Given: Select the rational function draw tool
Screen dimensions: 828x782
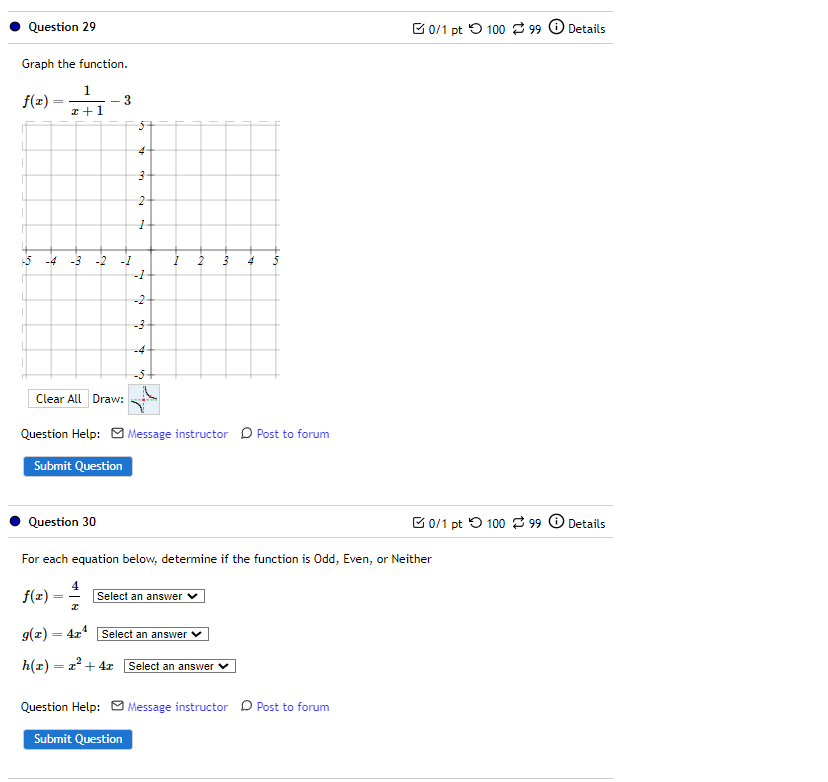Looking at the screenshot, I should pos(142,398).
